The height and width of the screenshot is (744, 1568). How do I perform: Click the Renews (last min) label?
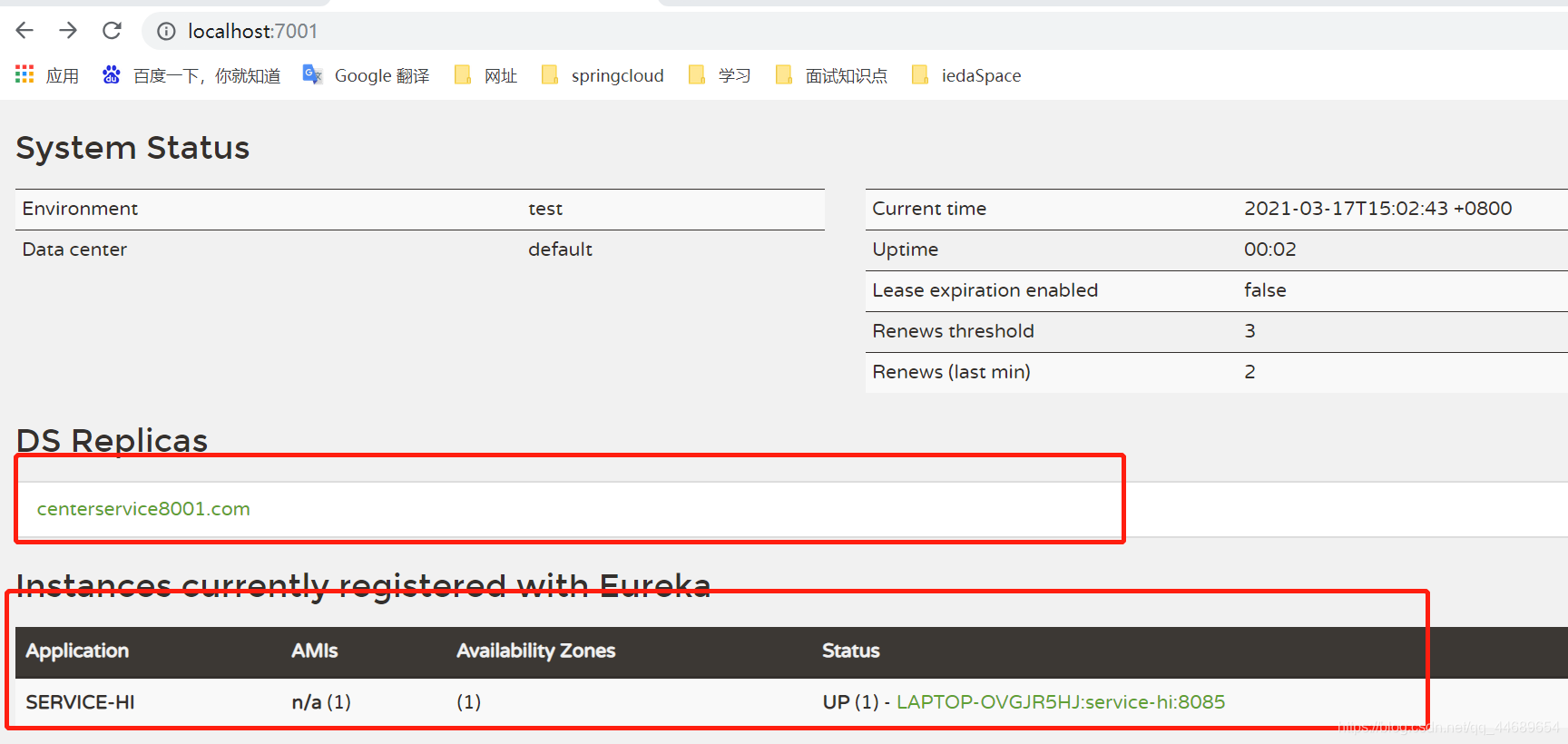click(x=951, y=372)
